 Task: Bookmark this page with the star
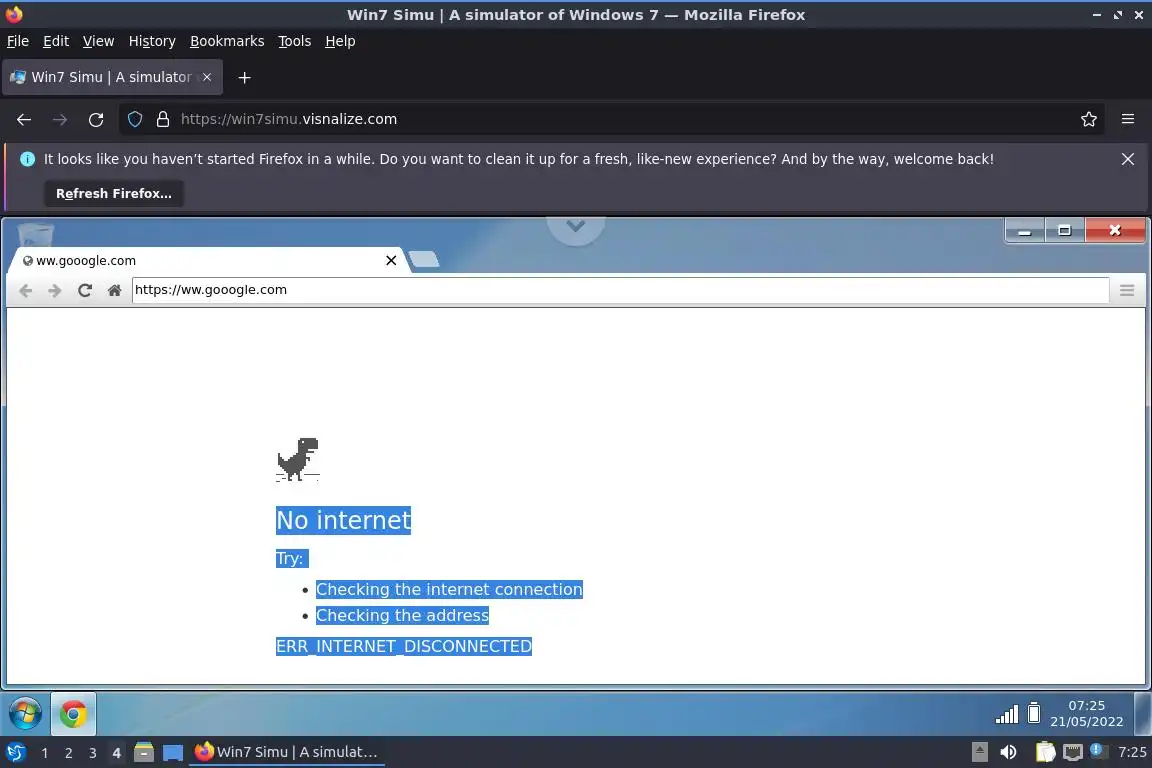(1089, 119)
